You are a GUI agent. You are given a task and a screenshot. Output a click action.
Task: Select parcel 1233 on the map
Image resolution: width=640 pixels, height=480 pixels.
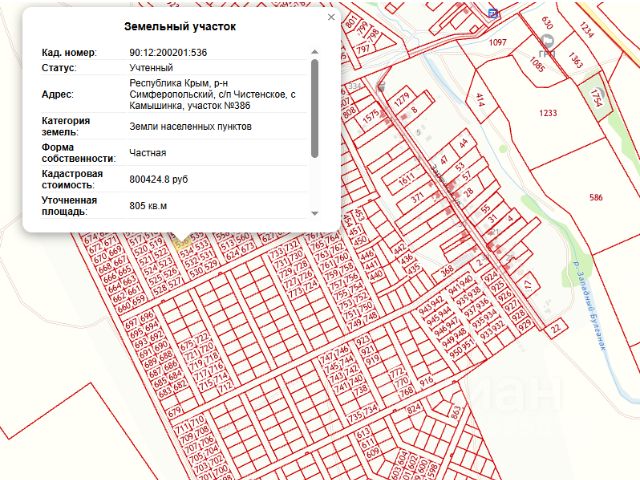tap(548, 113)
